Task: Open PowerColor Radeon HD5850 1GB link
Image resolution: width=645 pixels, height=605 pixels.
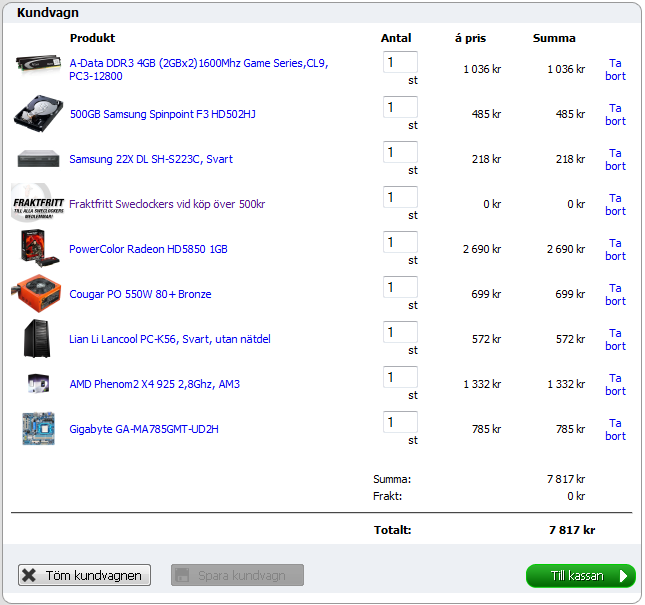Action: coord(148,249)
